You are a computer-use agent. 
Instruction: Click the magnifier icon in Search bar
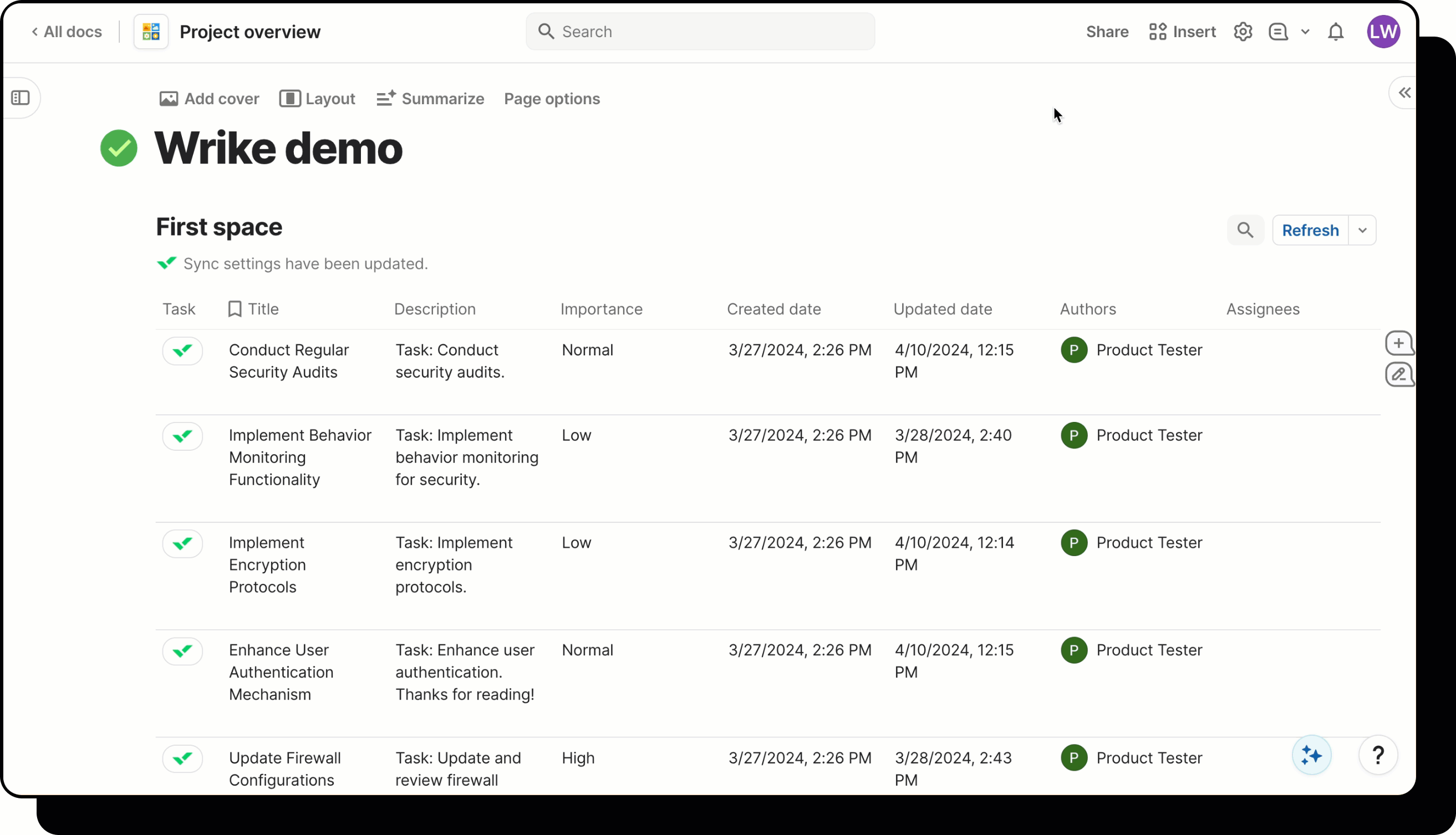tap(546, 32)
